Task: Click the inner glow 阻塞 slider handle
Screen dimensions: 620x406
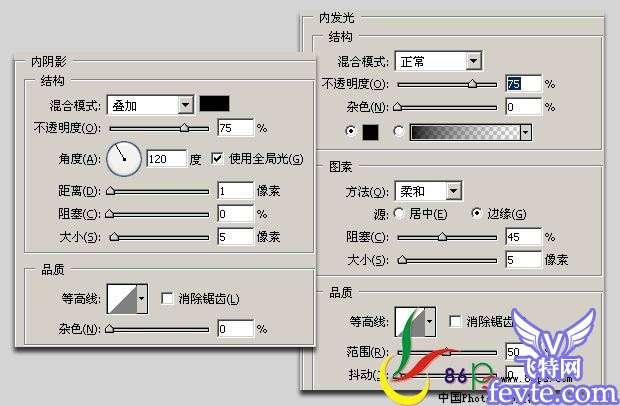Action: (442, 236)
